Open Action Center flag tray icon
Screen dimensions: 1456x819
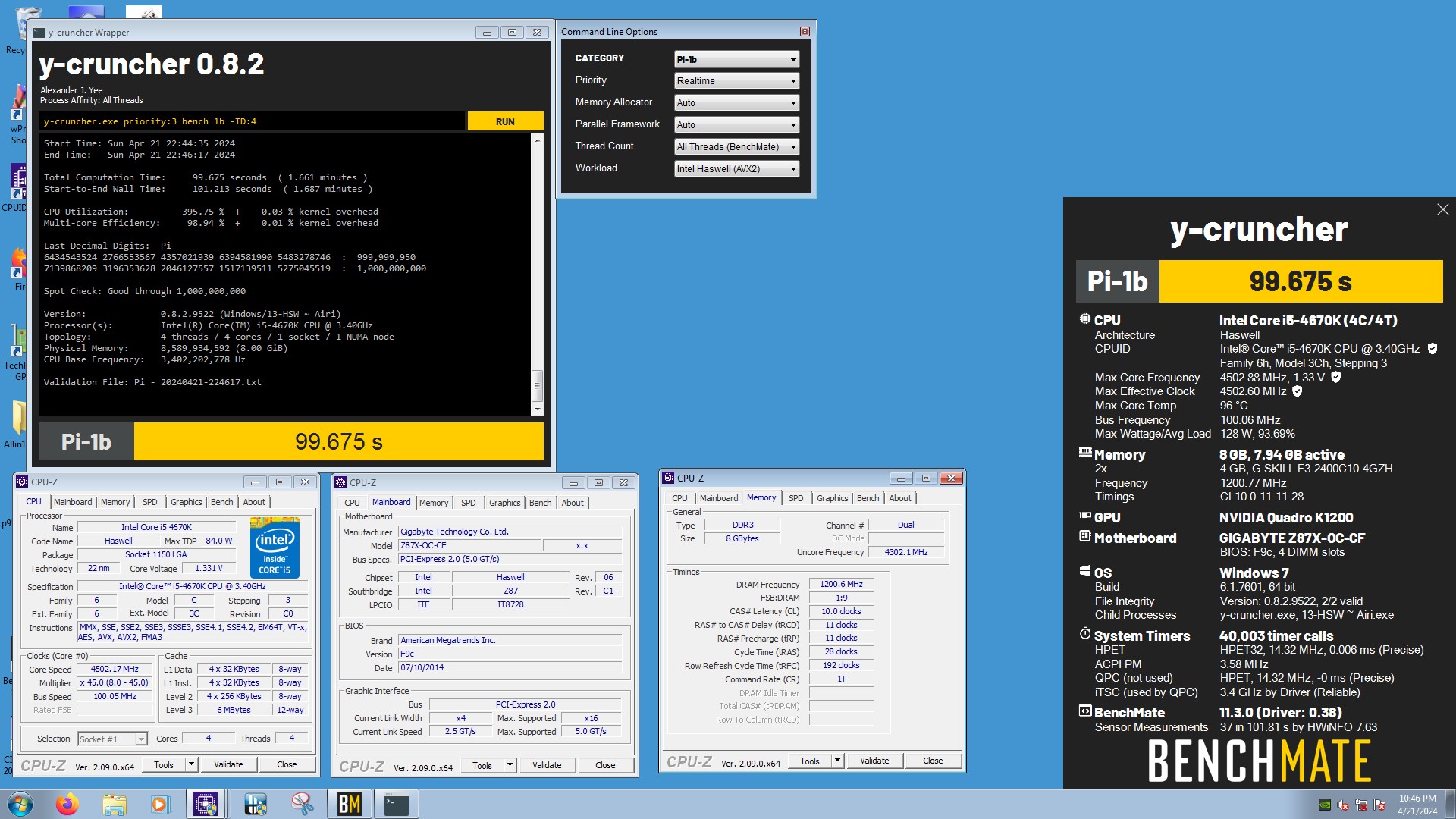point(1379,805)
